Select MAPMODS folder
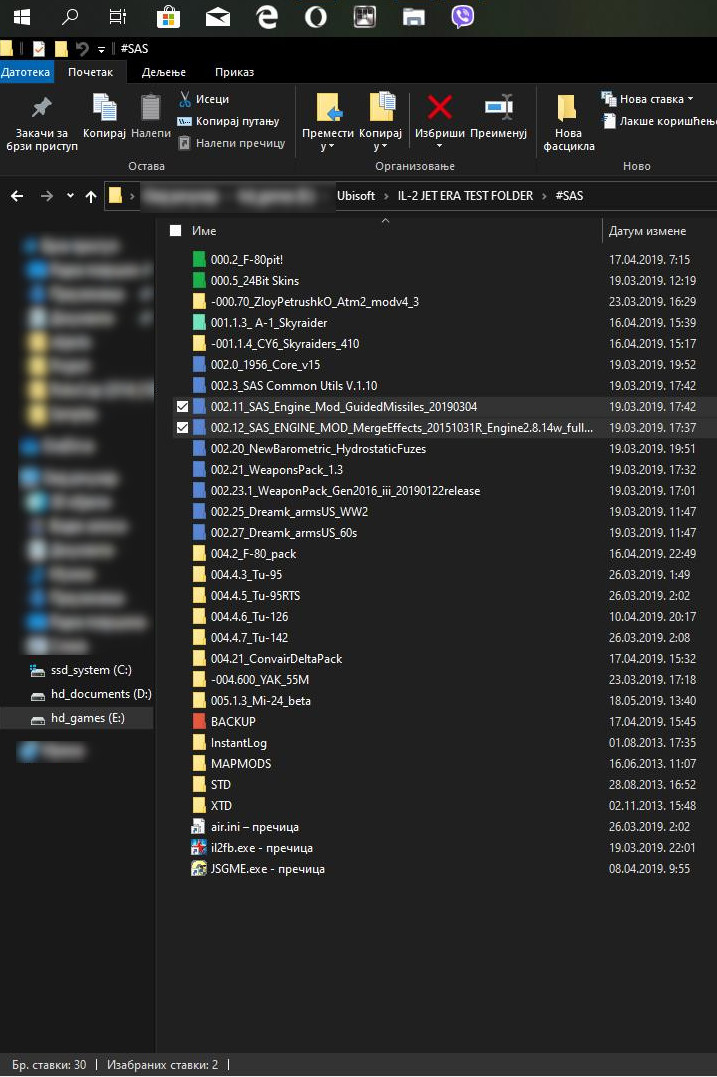Image resolution: width=717 pixels, height=1077 pixels. 240,764
